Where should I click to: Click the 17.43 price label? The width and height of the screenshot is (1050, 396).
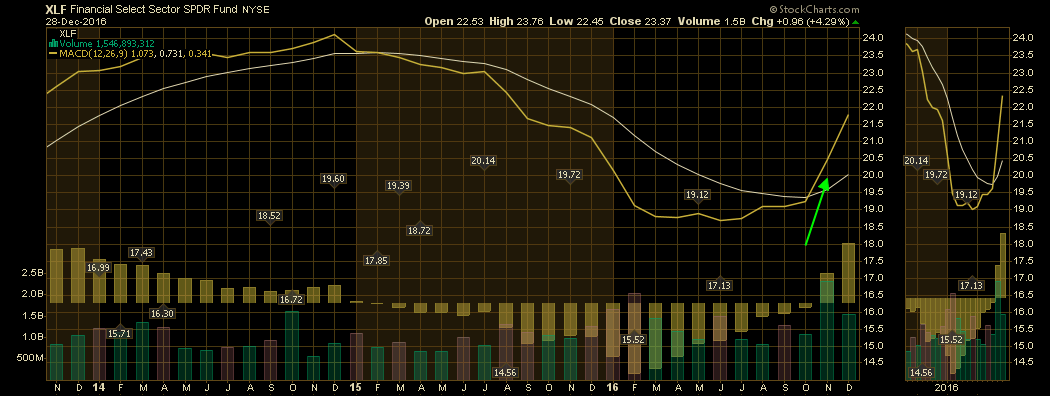tap(141, 253)
